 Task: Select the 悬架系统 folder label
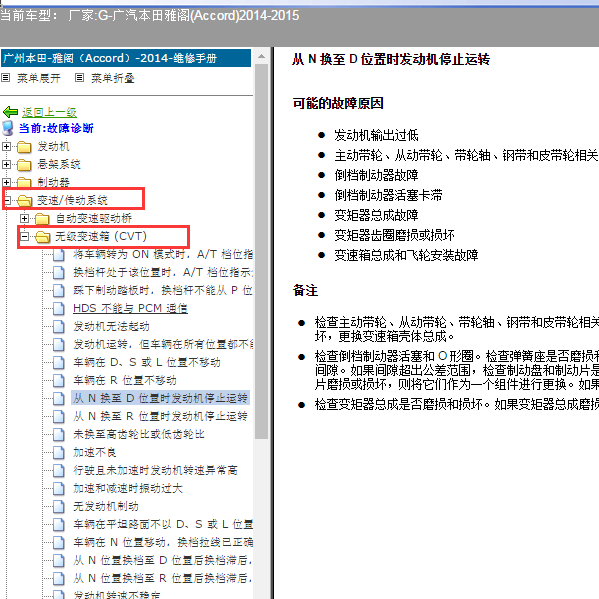point(59,164)
